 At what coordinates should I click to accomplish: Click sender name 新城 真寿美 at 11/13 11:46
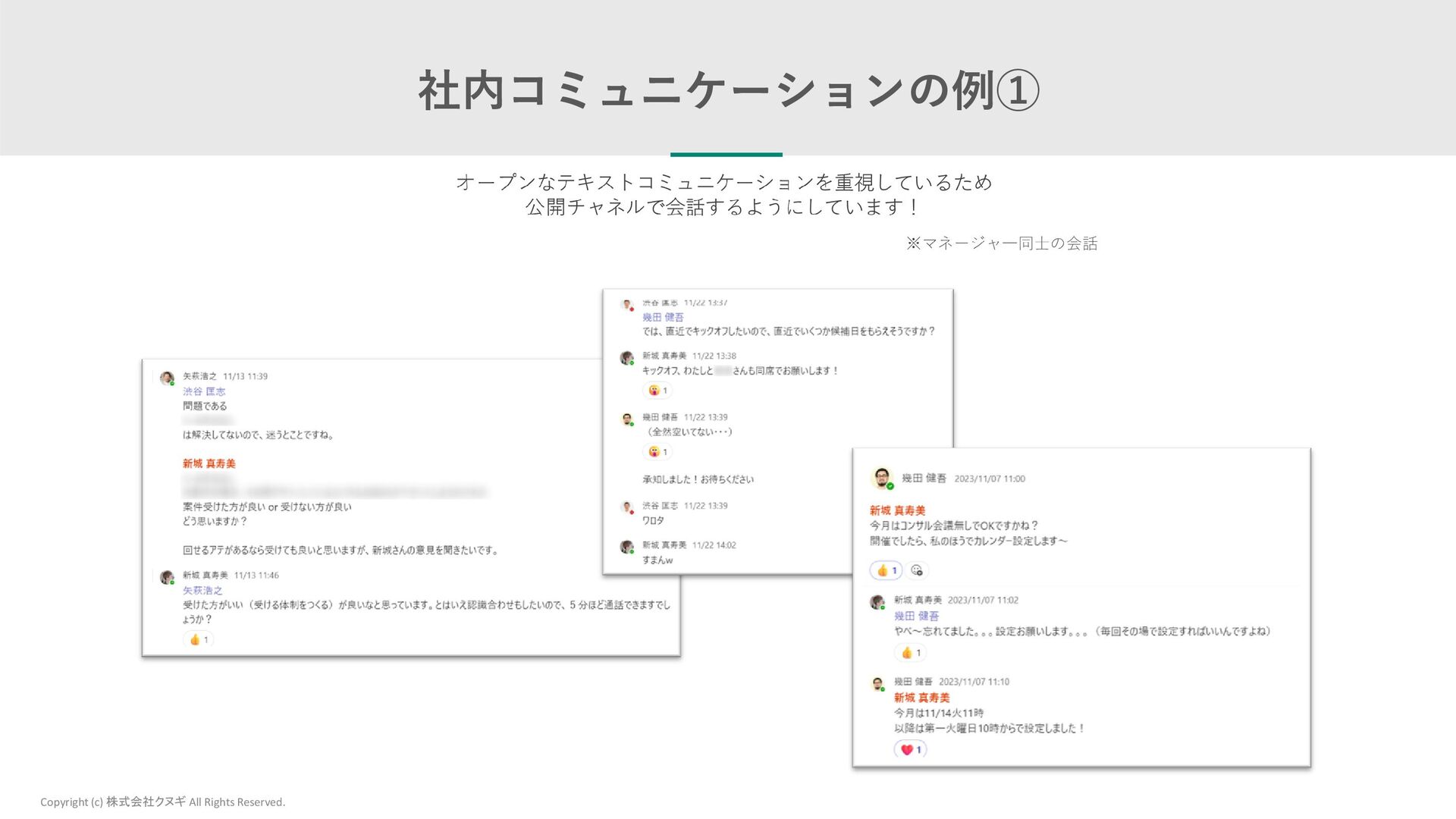pyautogui.click(x=205, y=576)
